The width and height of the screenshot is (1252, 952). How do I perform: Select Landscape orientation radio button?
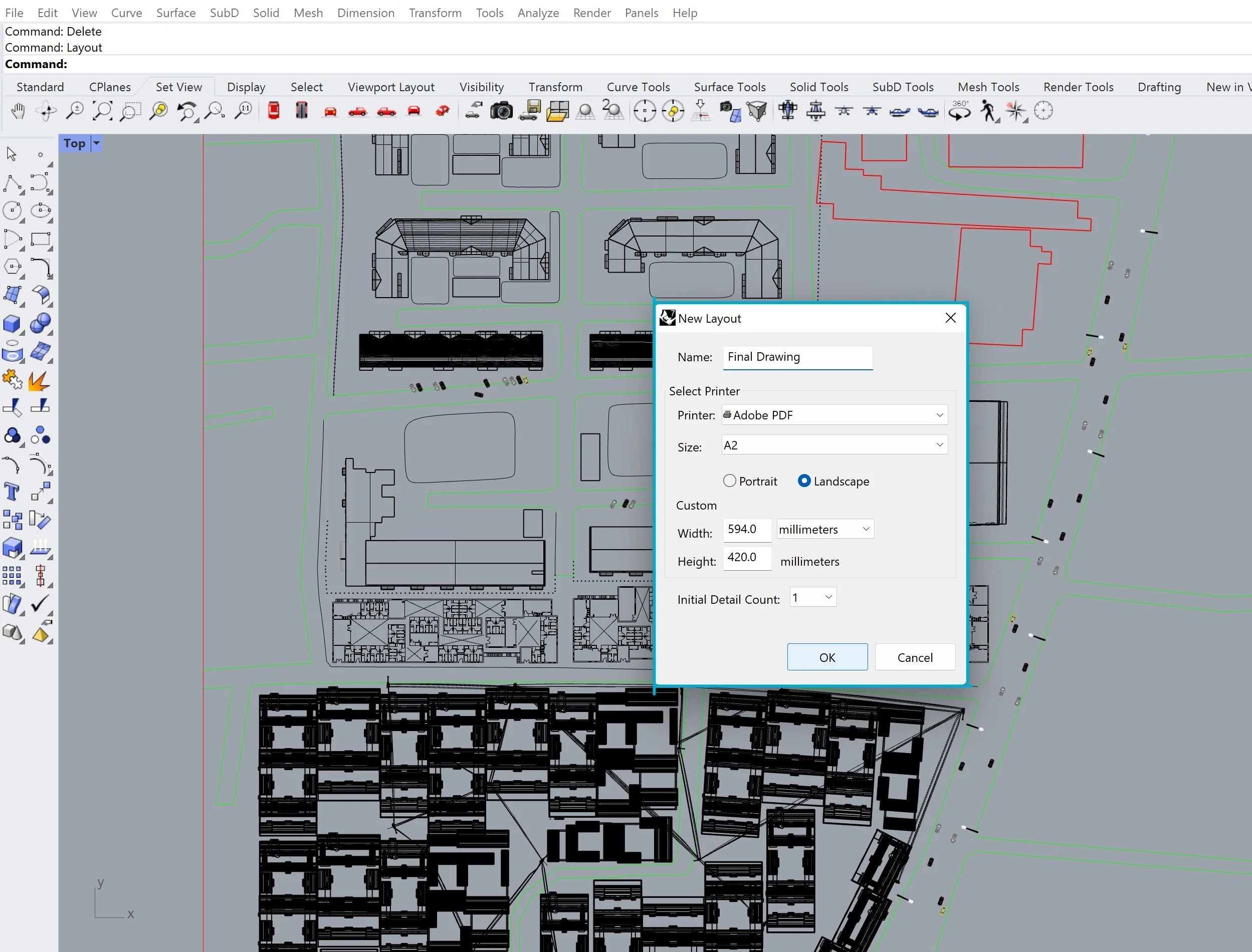pyautogui.click(x=804, y=481)
